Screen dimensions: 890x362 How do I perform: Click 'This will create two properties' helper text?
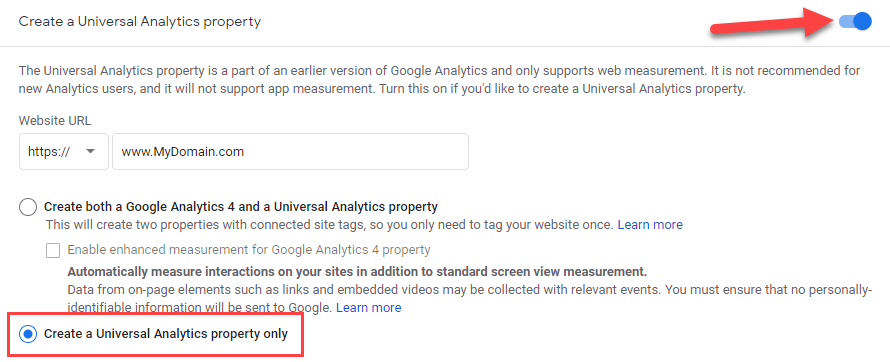click(330, 225)
